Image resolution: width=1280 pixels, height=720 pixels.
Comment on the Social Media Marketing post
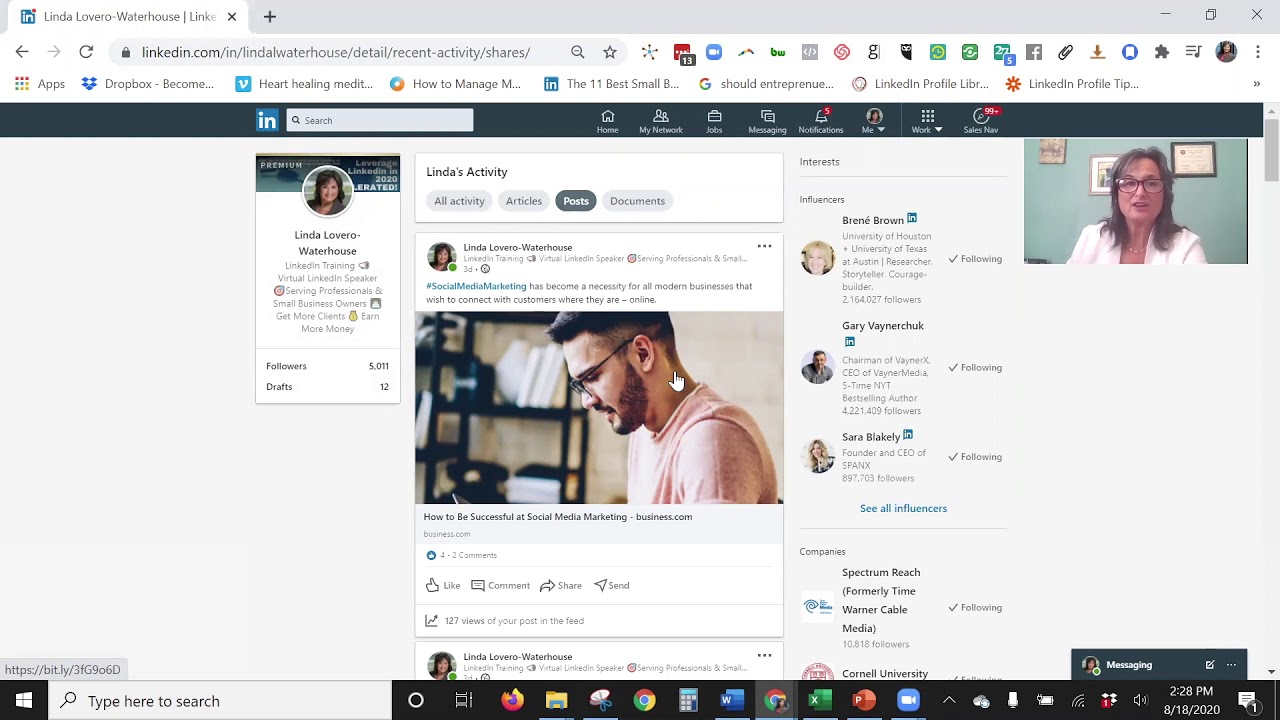pos(500,585)
